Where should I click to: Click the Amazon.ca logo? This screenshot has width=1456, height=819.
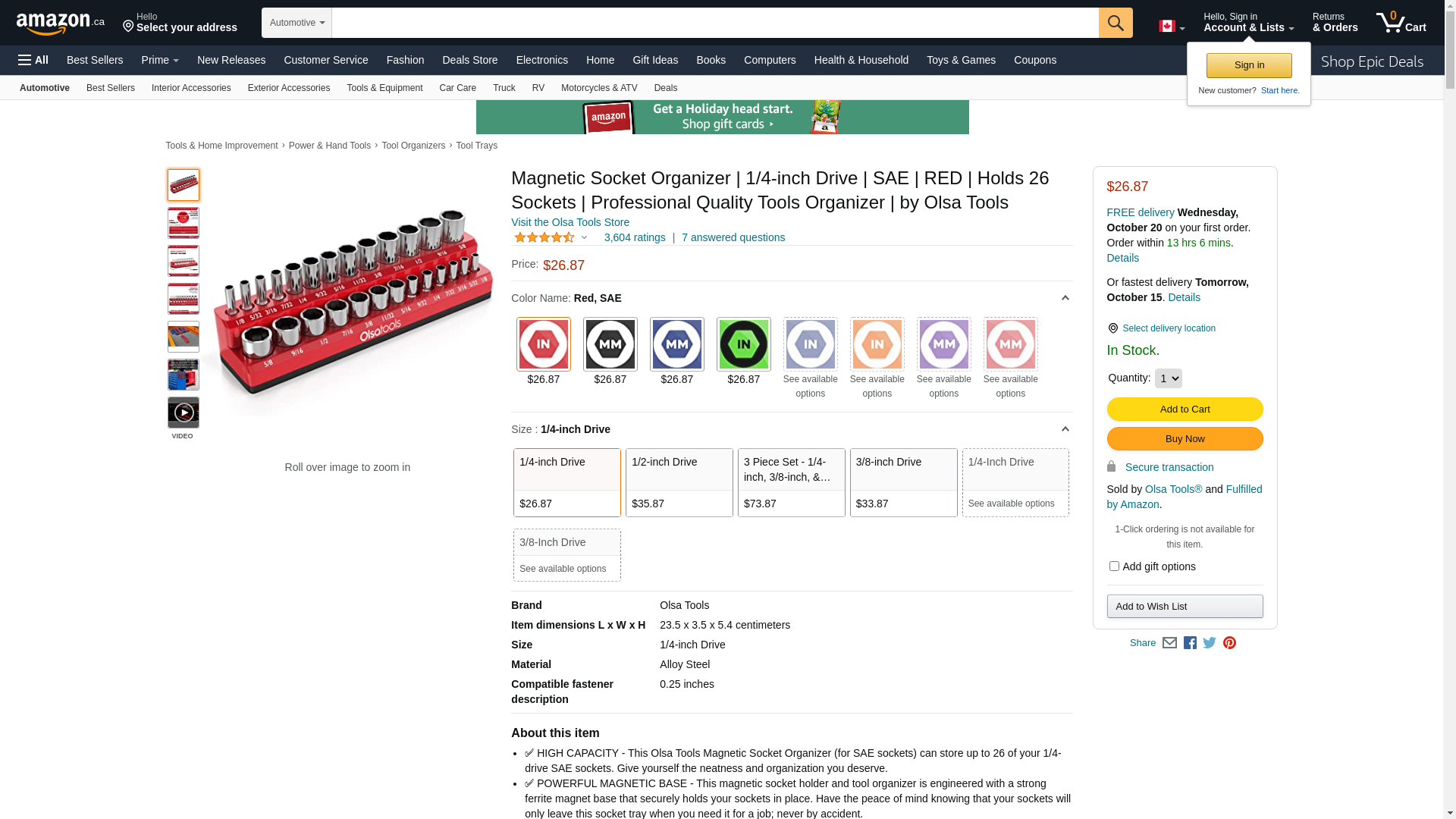60,24
